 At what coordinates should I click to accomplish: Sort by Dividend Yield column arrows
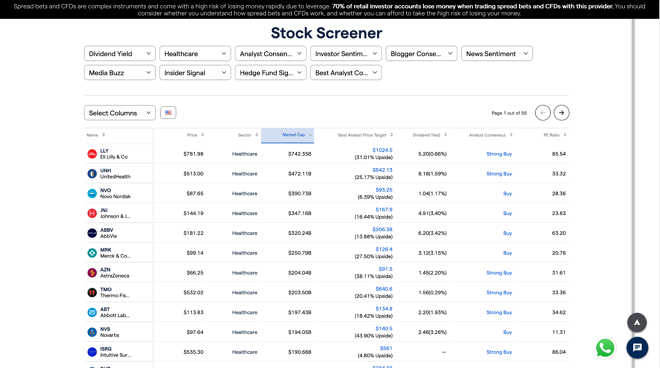point(445,135)
